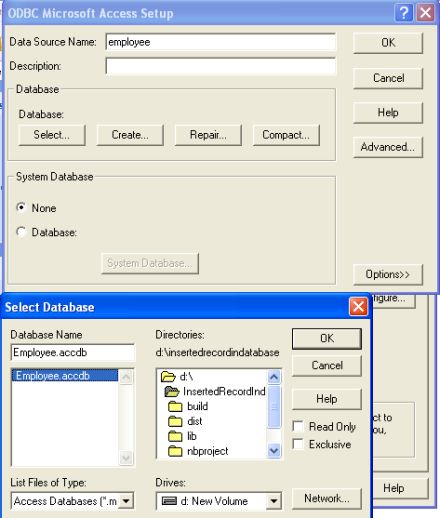Click scroll up arrow in database file list
440x518 pixels.
pyautogui.click(x=126, y=377)
